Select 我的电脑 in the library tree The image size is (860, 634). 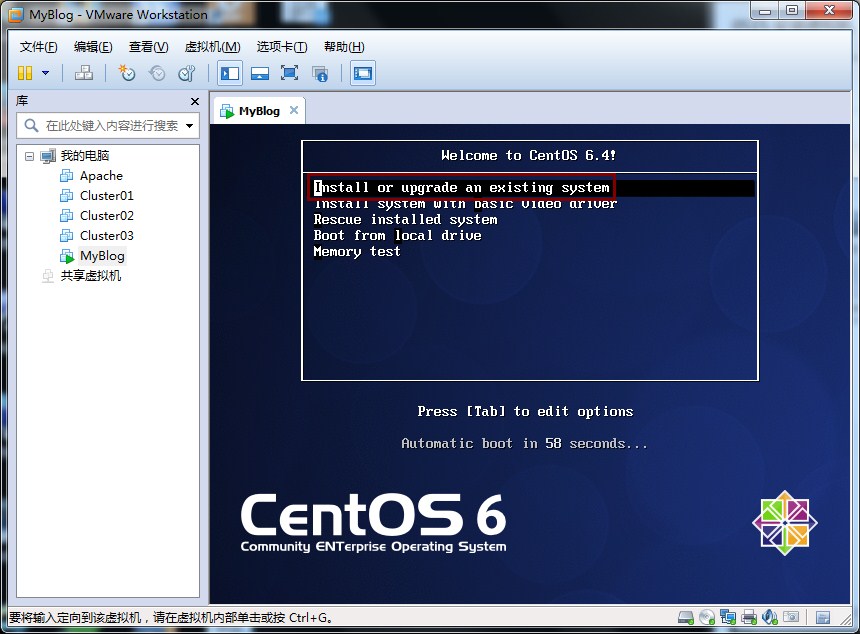coord(84,156)
